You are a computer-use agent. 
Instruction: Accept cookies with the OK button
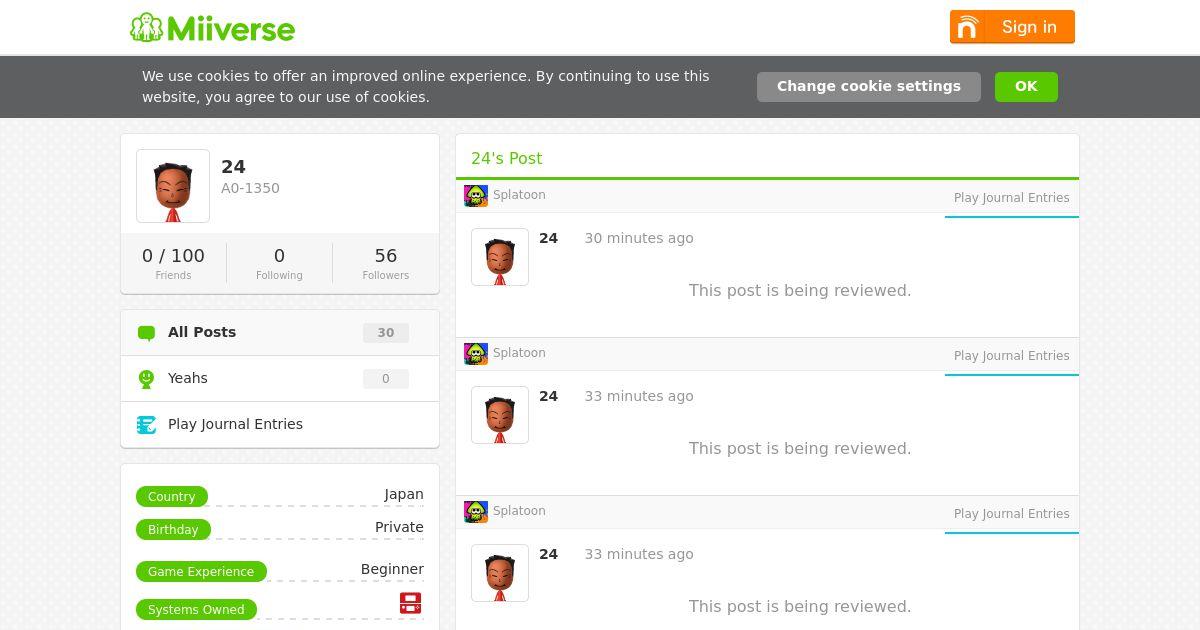[1026, 86]
